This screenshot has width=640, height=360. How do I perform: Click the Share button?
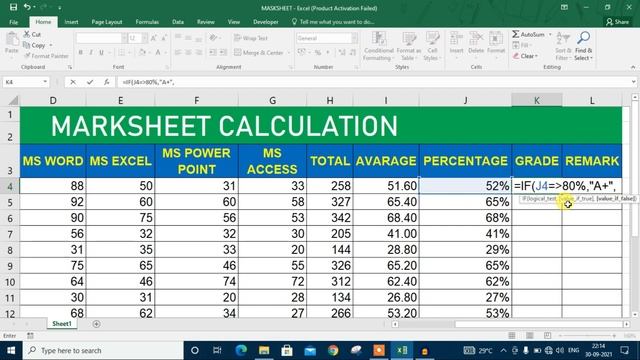click(x=618, y=22)
